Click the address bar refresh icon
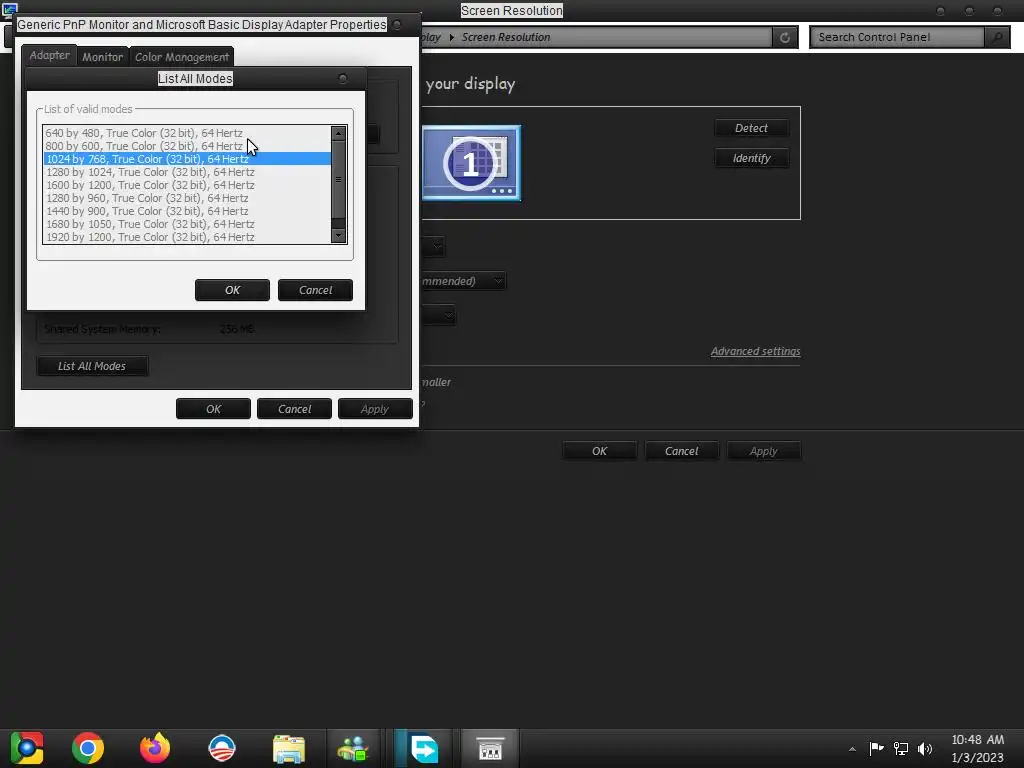This screenshot has height=768, width=1024. (x=785, y=37)
